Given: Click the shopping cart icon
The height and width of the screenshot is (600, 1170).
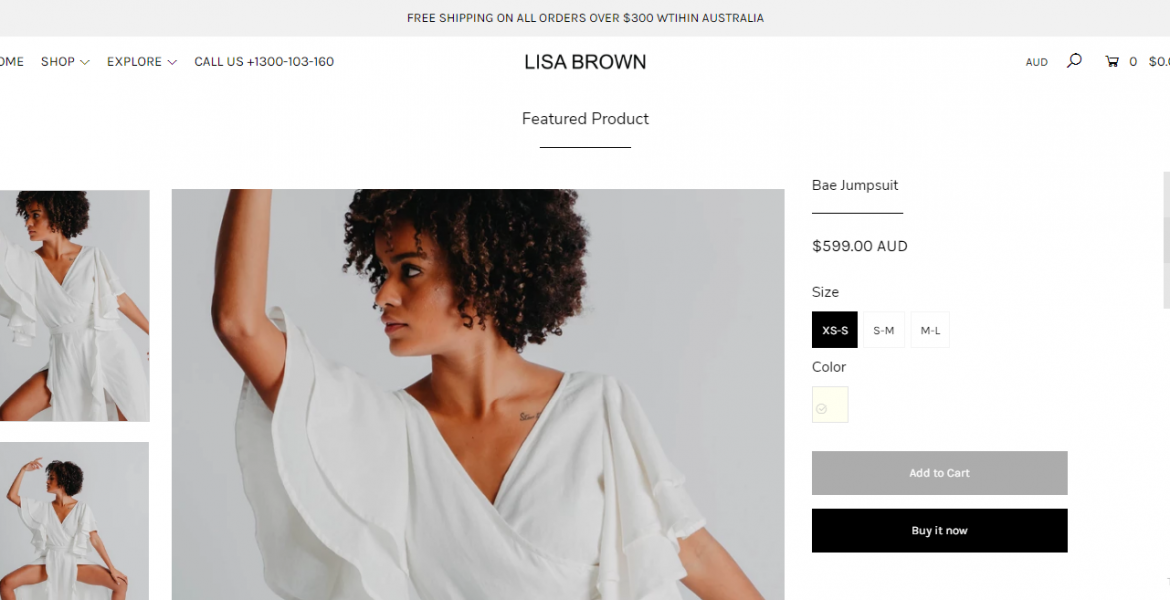Looking at the screenshot, I should point(1112,61).
